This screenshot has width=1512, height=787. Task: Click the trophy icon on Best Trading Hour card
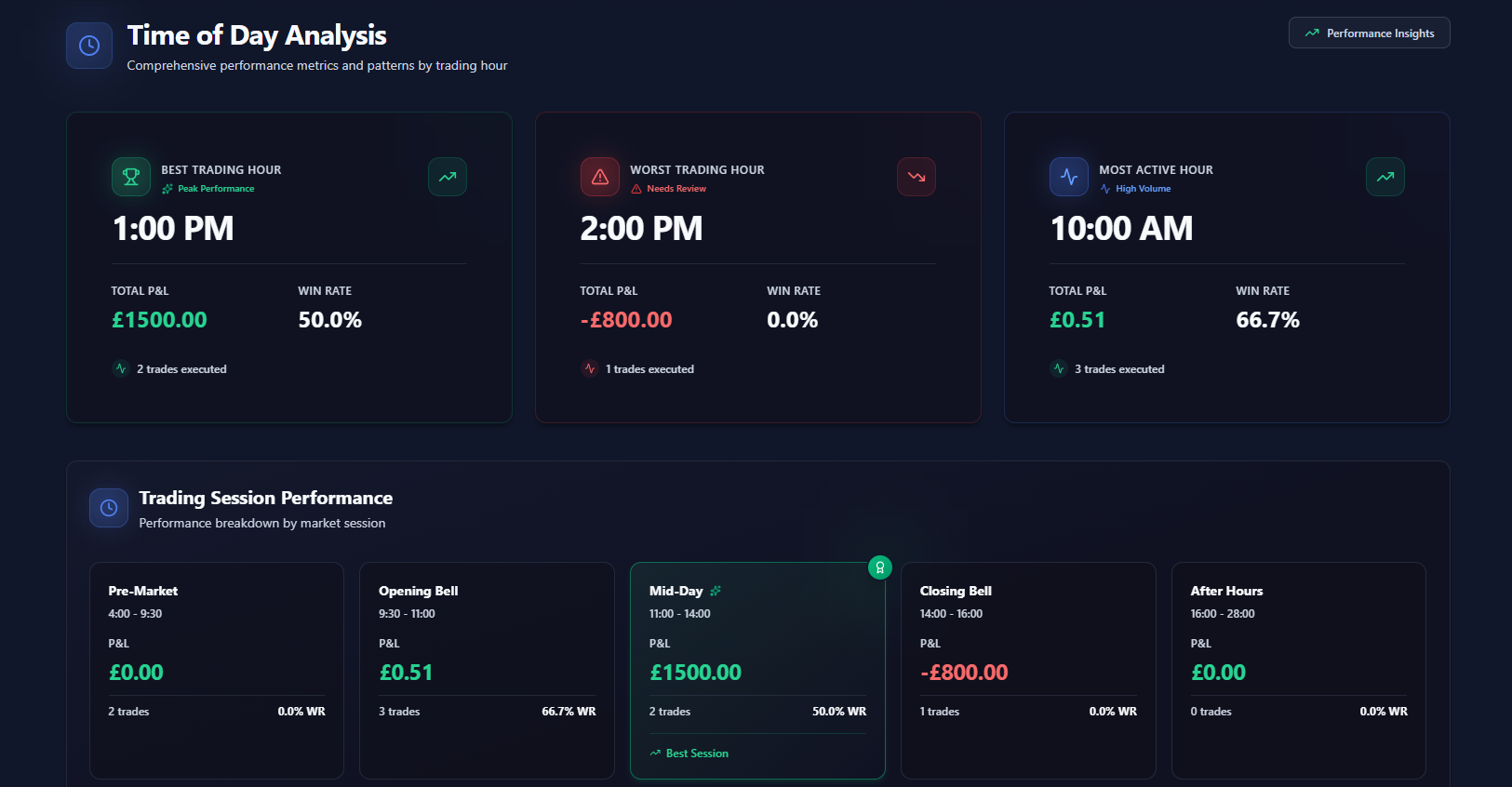[131, 177]
